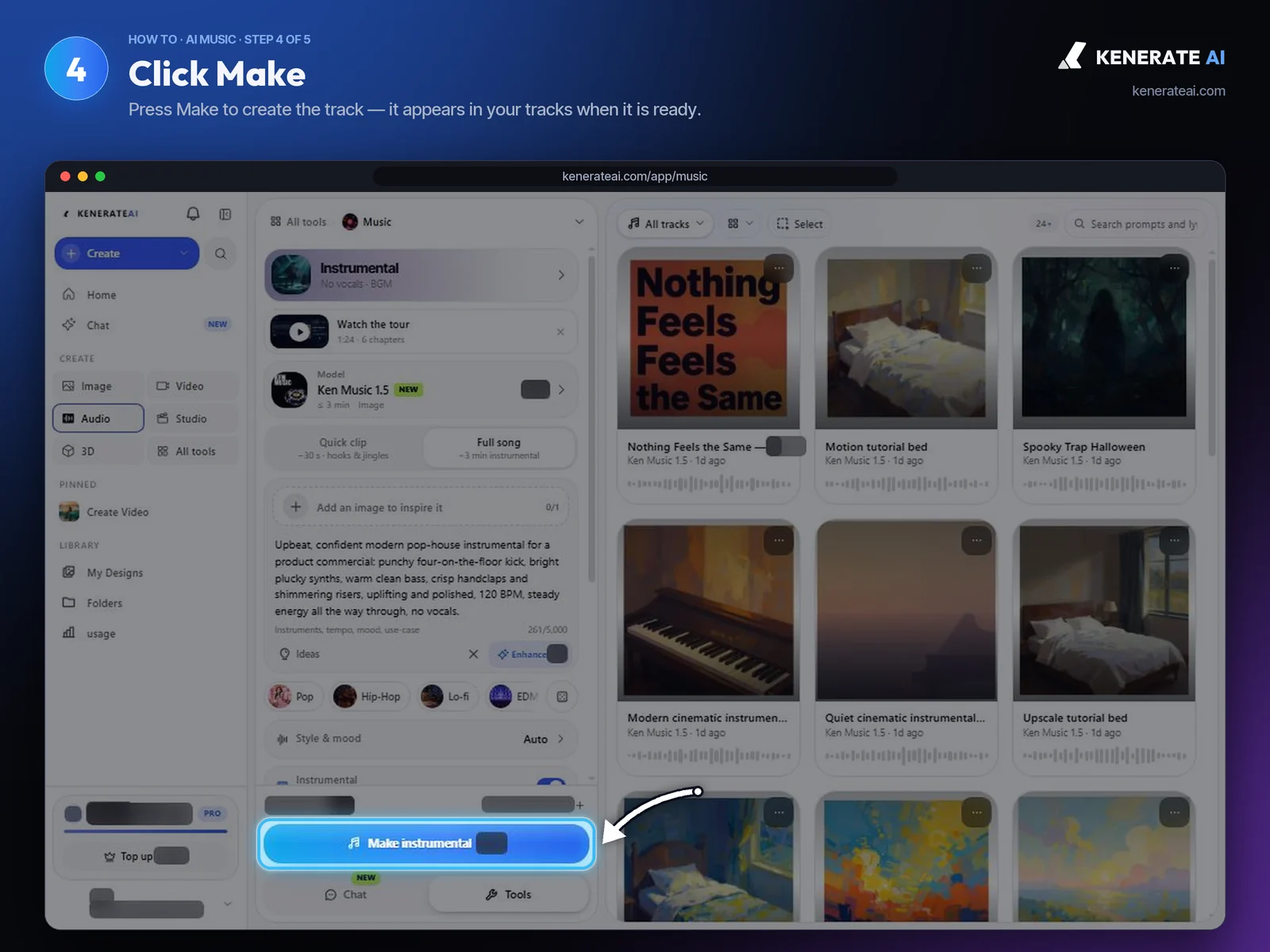Expand the Create button dropdown
The width and height of the screenshot is (1270, 952).
(x=184, y=253)
